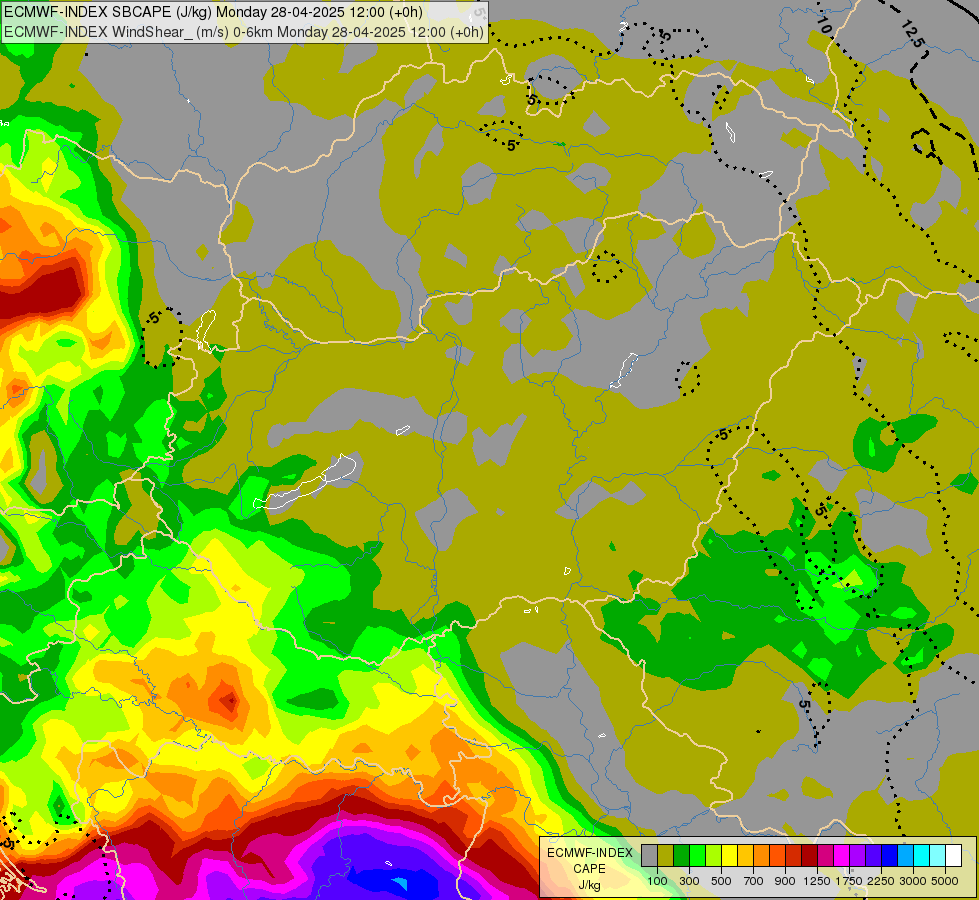Screen dimensions: 979x900
Task: Click the red-orange swatch before 900
Action: point(777,856)
